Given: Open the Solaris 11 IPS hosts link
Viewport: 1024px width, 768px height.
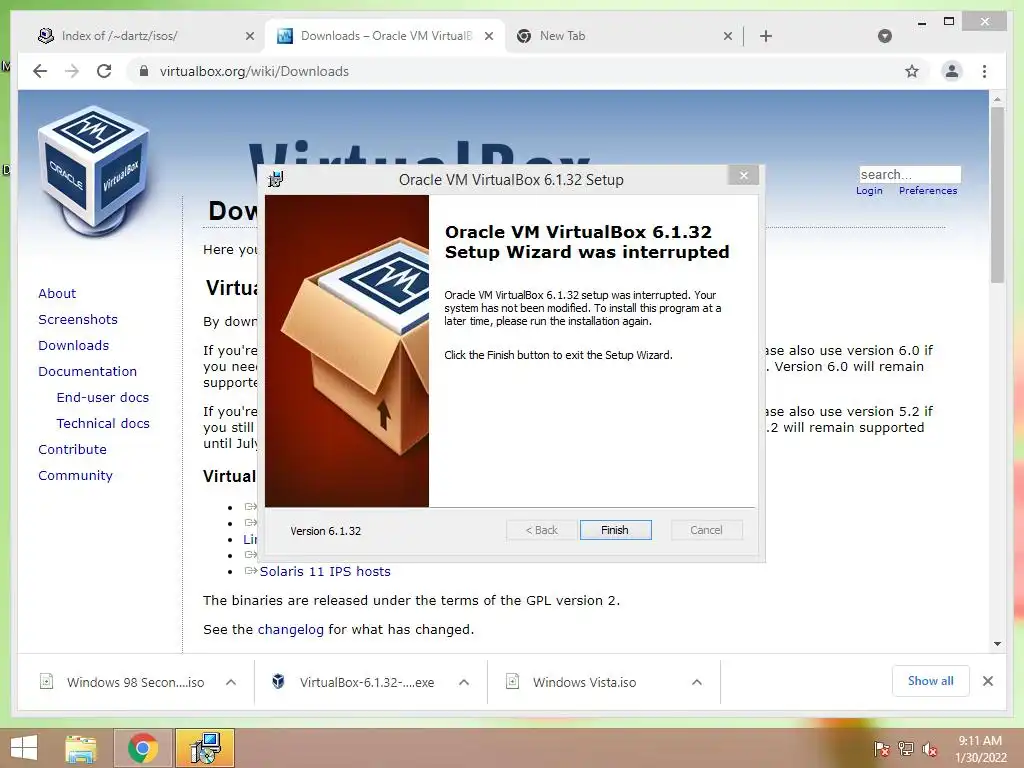Looking at the screenshot, I should pyautogui.click(x=325, y=571).
